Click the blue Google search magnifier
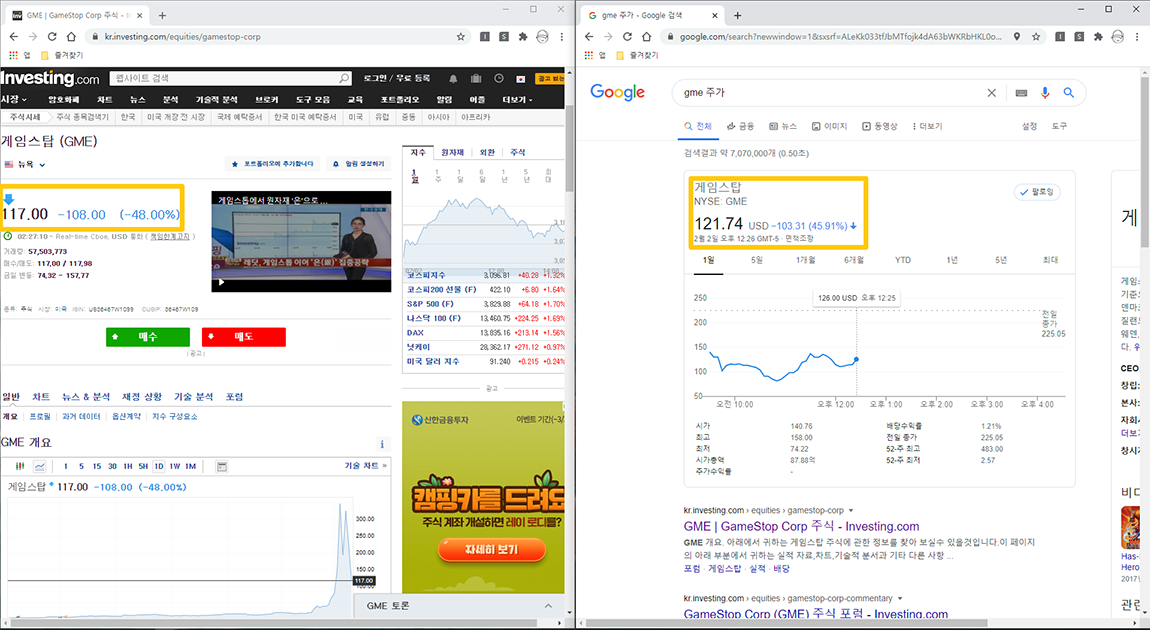The height and width of the screenshot is (630, 1150). tap(1069, 93)
